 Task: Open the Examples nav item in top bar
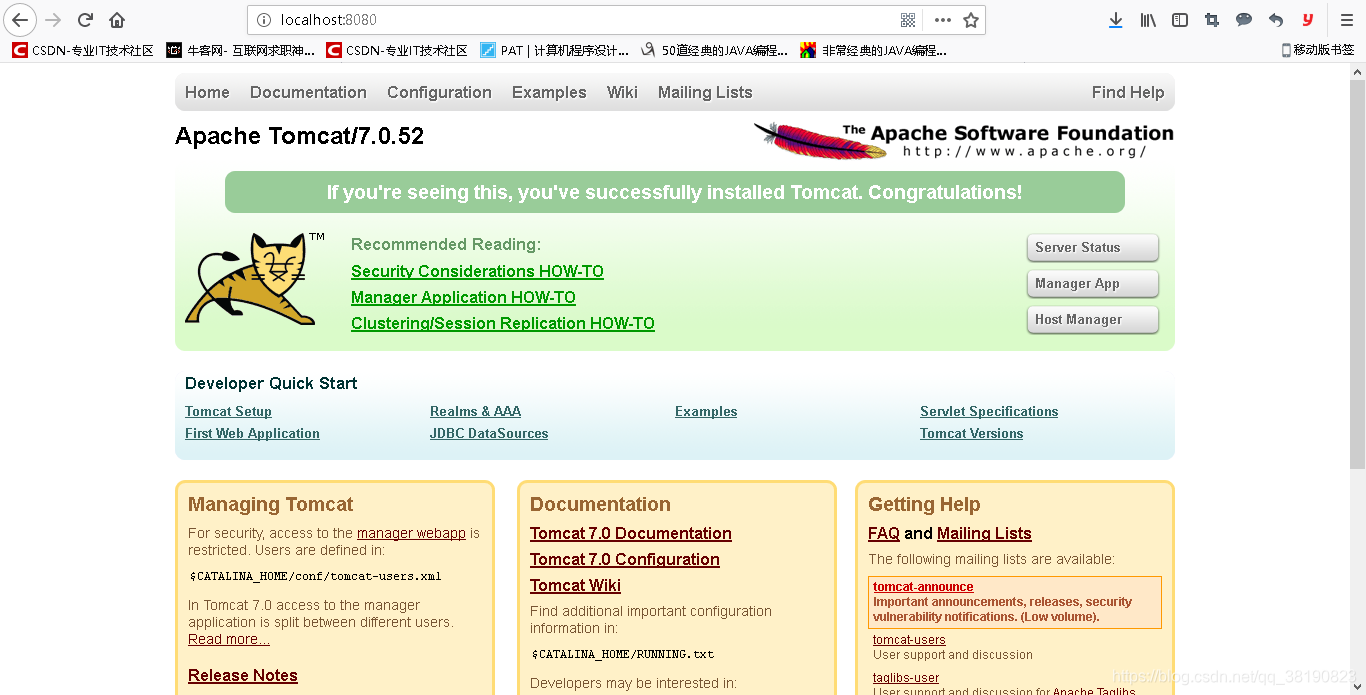point(549,92)
